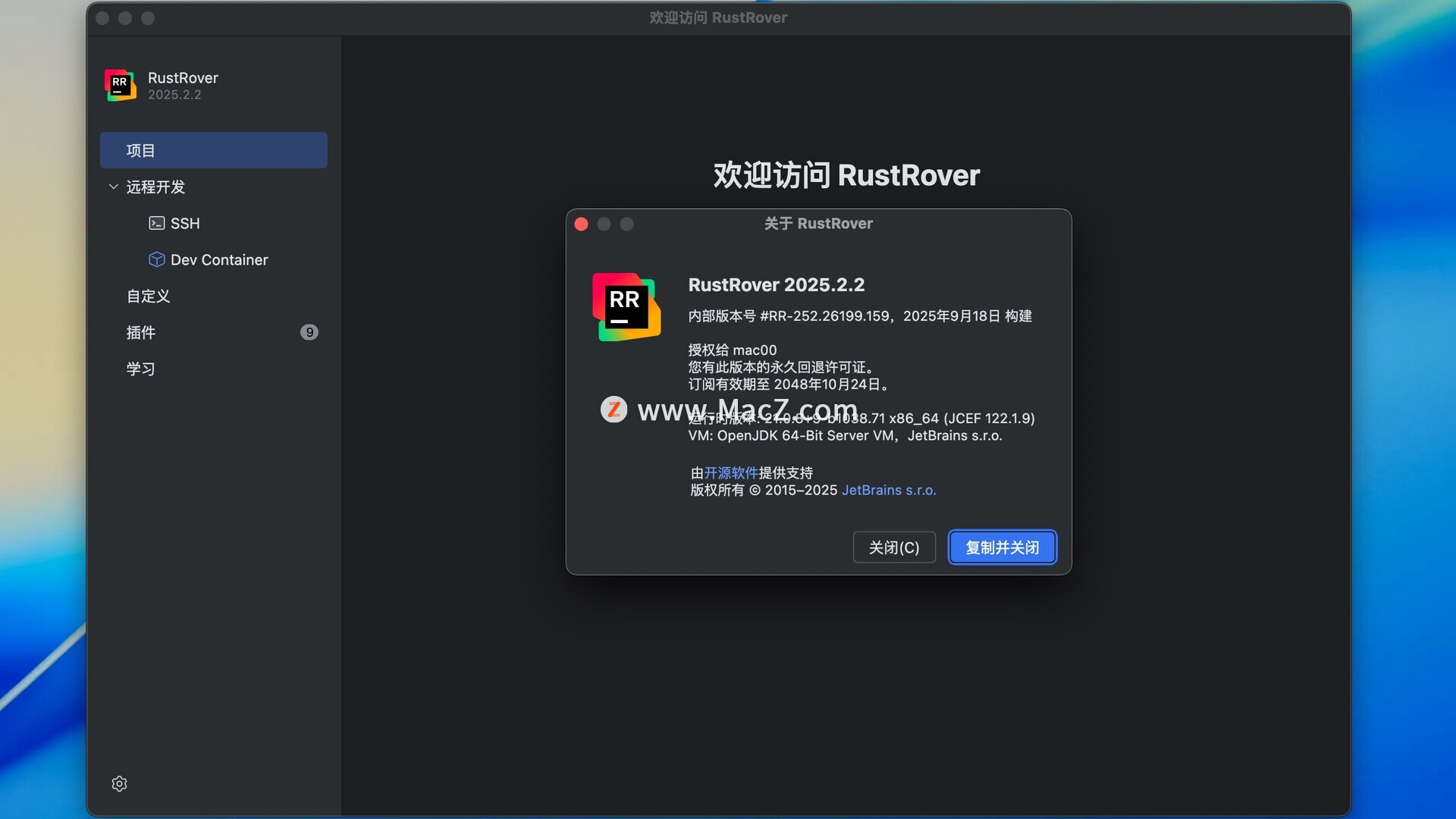Screen dimensions: 1456x819
Task: Click the 远程开发 section label
Action: (x=155, y=187)
